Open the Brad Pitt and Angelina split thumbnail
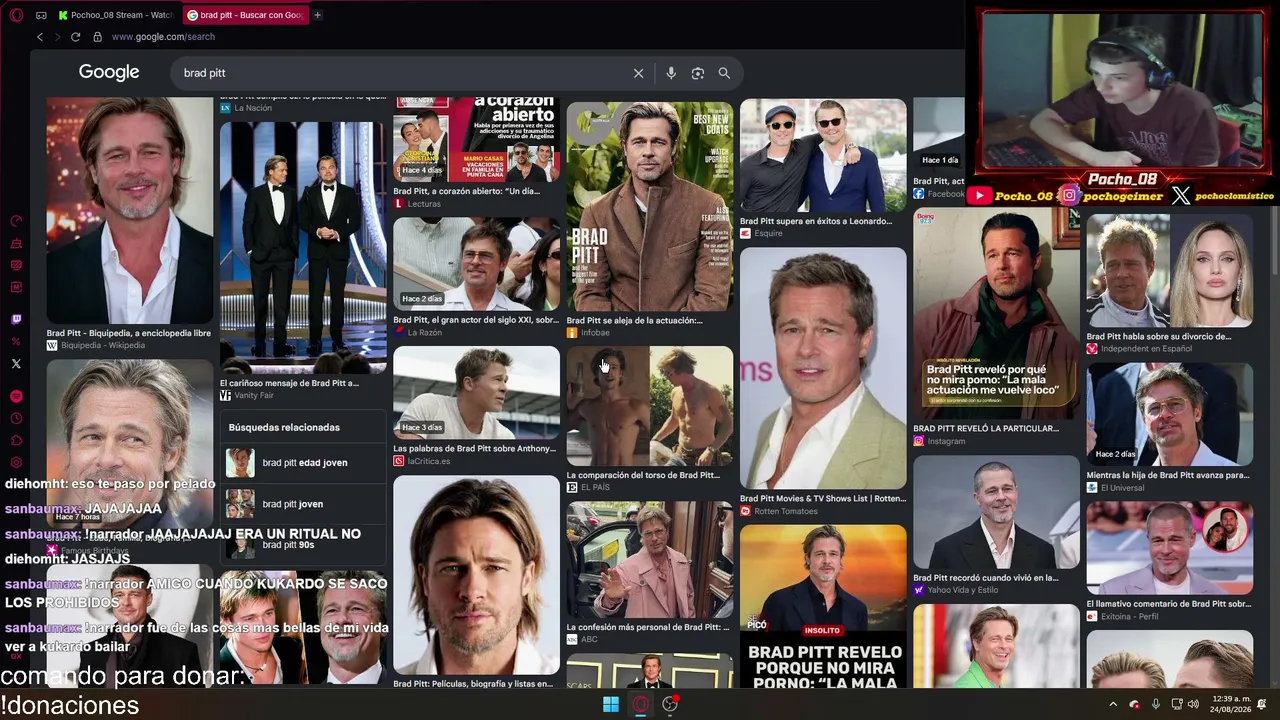This screenshot has width=1280, height=720. (x=1170, y=270)
